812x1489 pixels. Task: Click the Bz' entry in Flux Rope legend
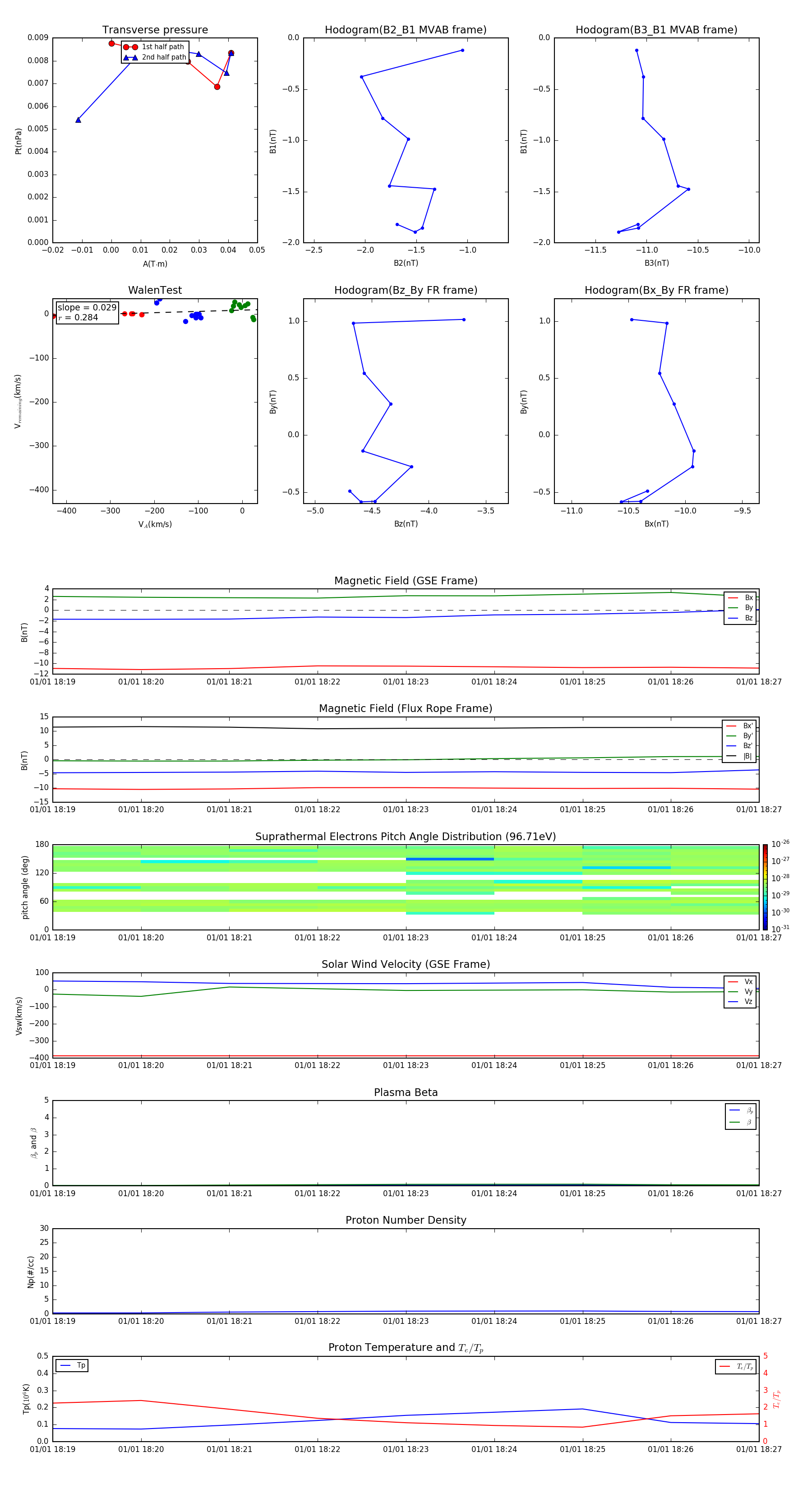(x=740, y=746)
